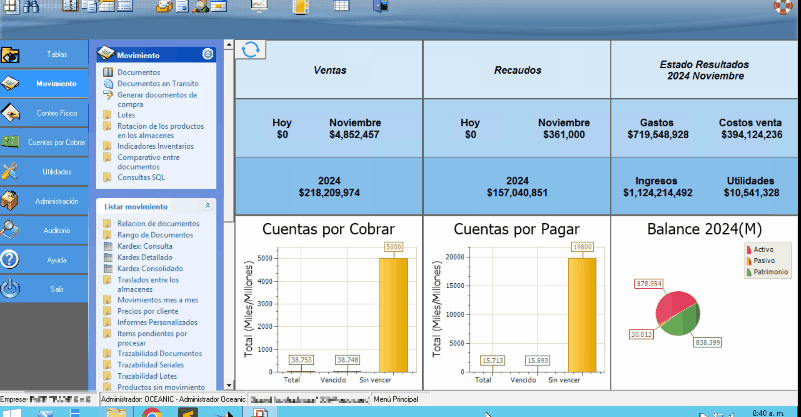801x417 pixels.
Task: Click the Sin vencer bar in Cuentas por Pagar
Action: pos(582,314)
